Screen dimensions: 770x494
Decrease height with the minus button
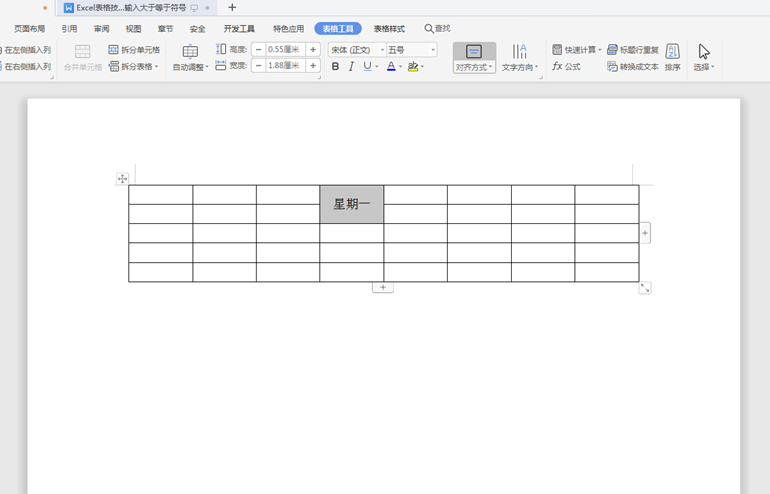pyautogui.click(x=258, y=50)
